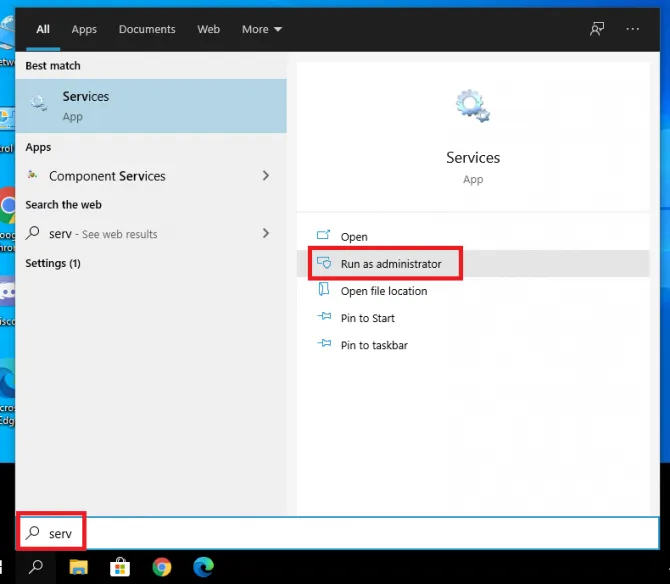Click the taskbar search magnifier icon
This screenshot has height=584, width=670.
click(x=36, y=567)
